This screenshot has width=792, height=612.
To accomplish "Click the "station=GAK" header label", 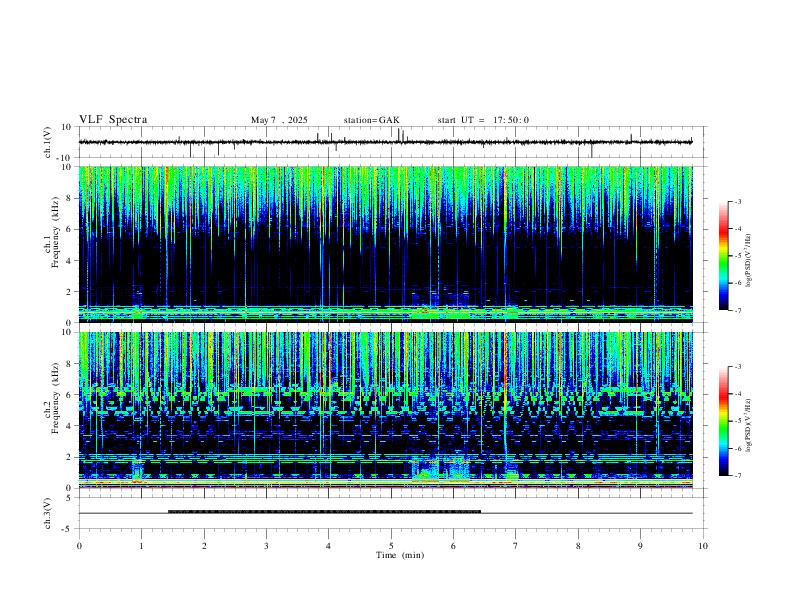I will pyautogui.click(x=372, y=120).
